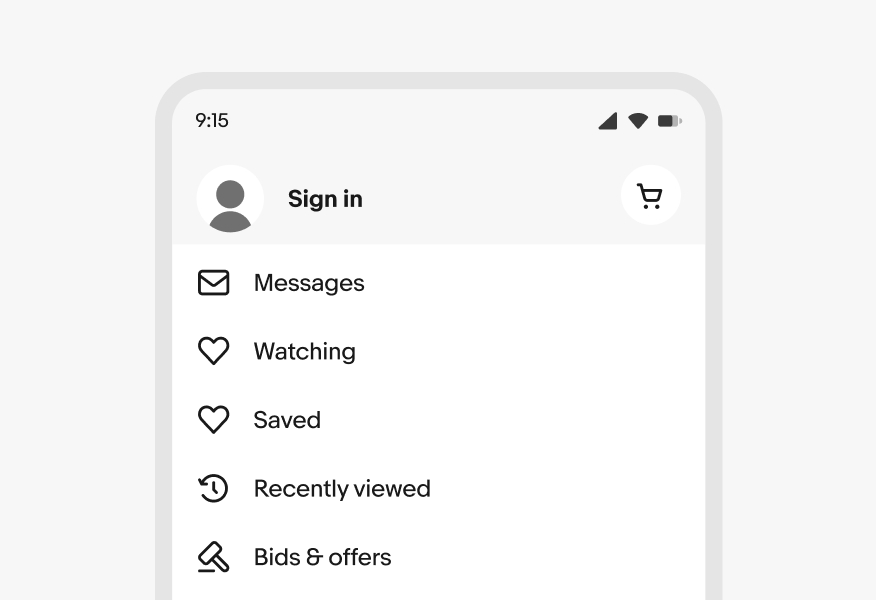Click header space between Sign in and cart
Image resolution: width=876 pixels, height=600 pixels.
490,199
